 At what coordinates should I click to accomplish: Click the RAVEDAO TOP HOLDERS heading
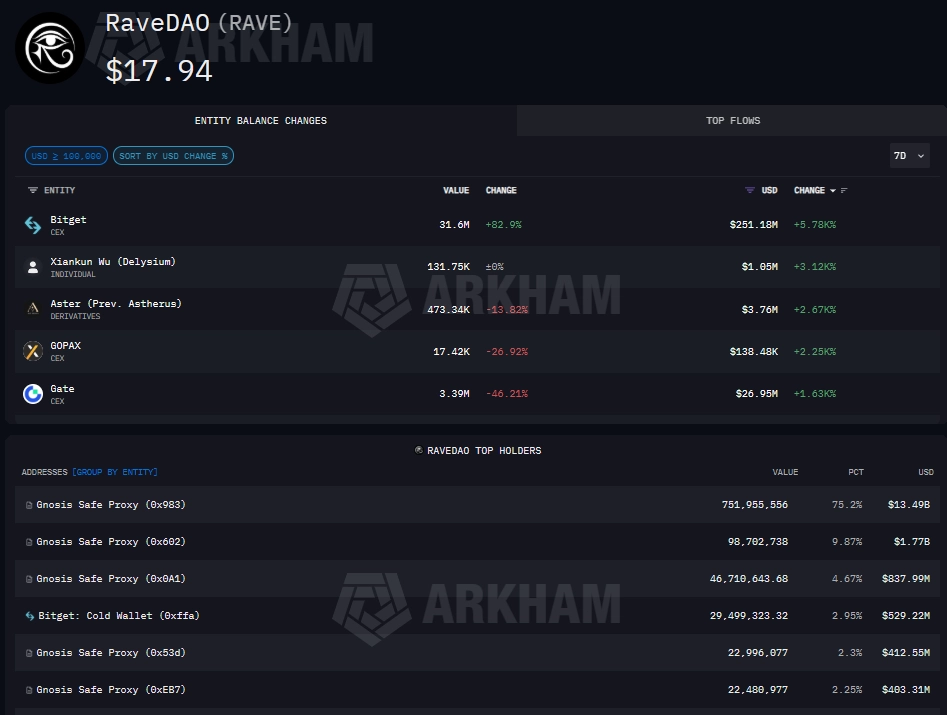(484, 450)
